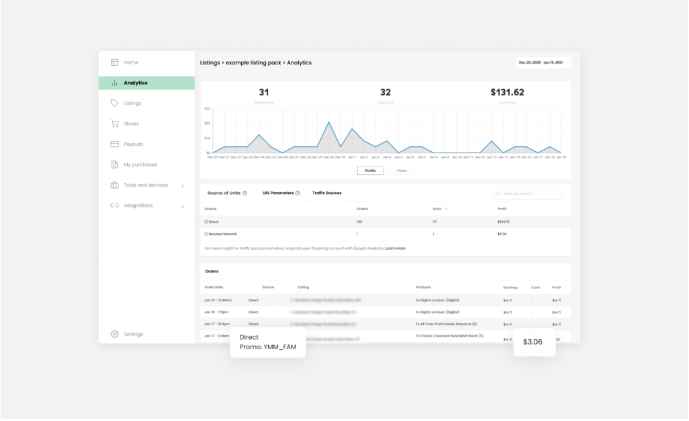Click help icon beside URL Parameters

(x=297, y=193)
